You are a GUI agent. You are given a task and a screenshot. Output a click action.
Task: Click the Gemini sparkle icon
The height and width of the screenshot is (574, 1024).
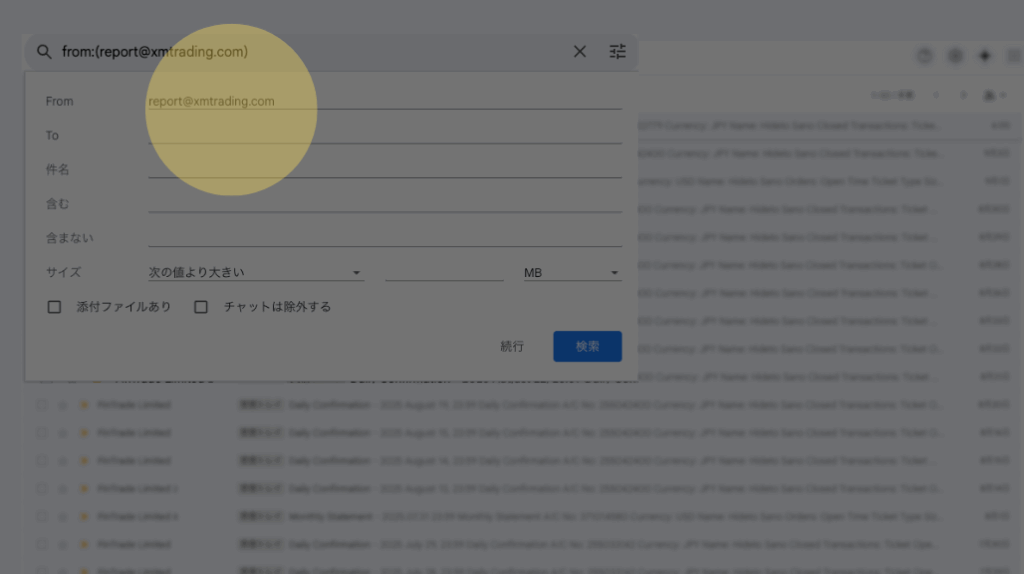click(x=985, y=56)
